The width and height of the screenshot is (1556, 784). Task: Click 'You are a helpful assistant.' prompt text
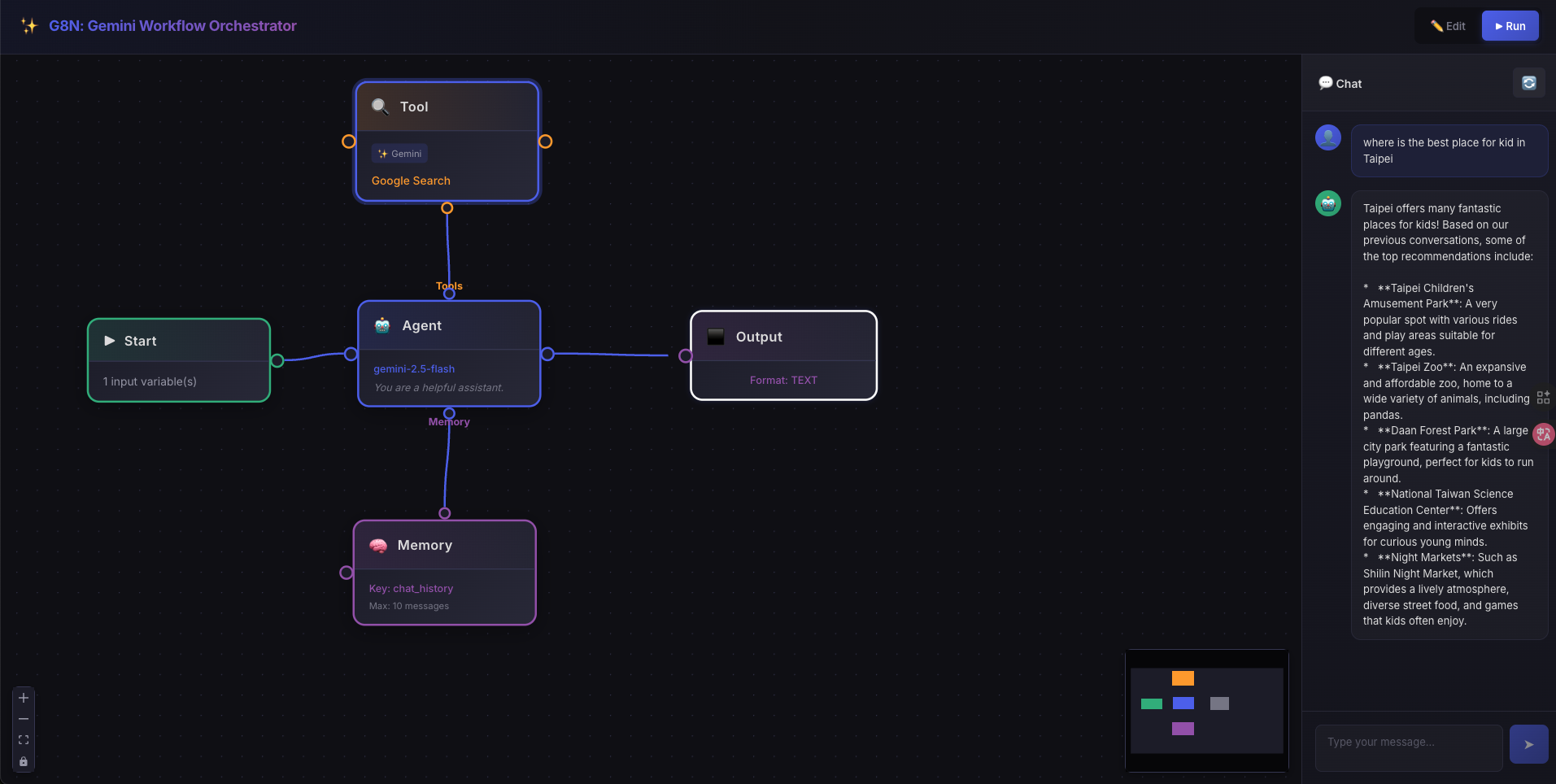pos(439,388)
